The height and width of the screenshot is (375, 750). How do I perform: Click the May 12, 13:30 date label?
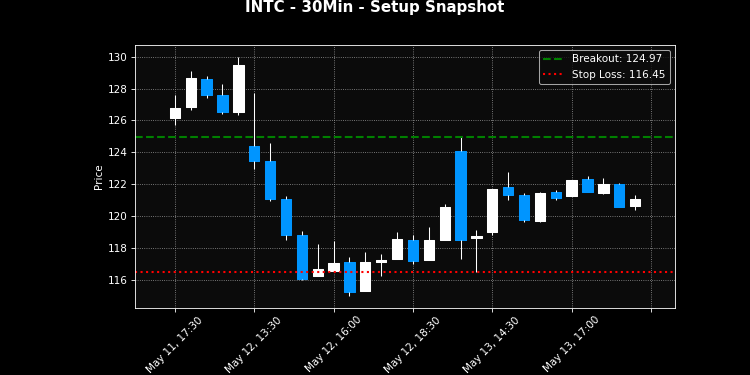[252, 344]
